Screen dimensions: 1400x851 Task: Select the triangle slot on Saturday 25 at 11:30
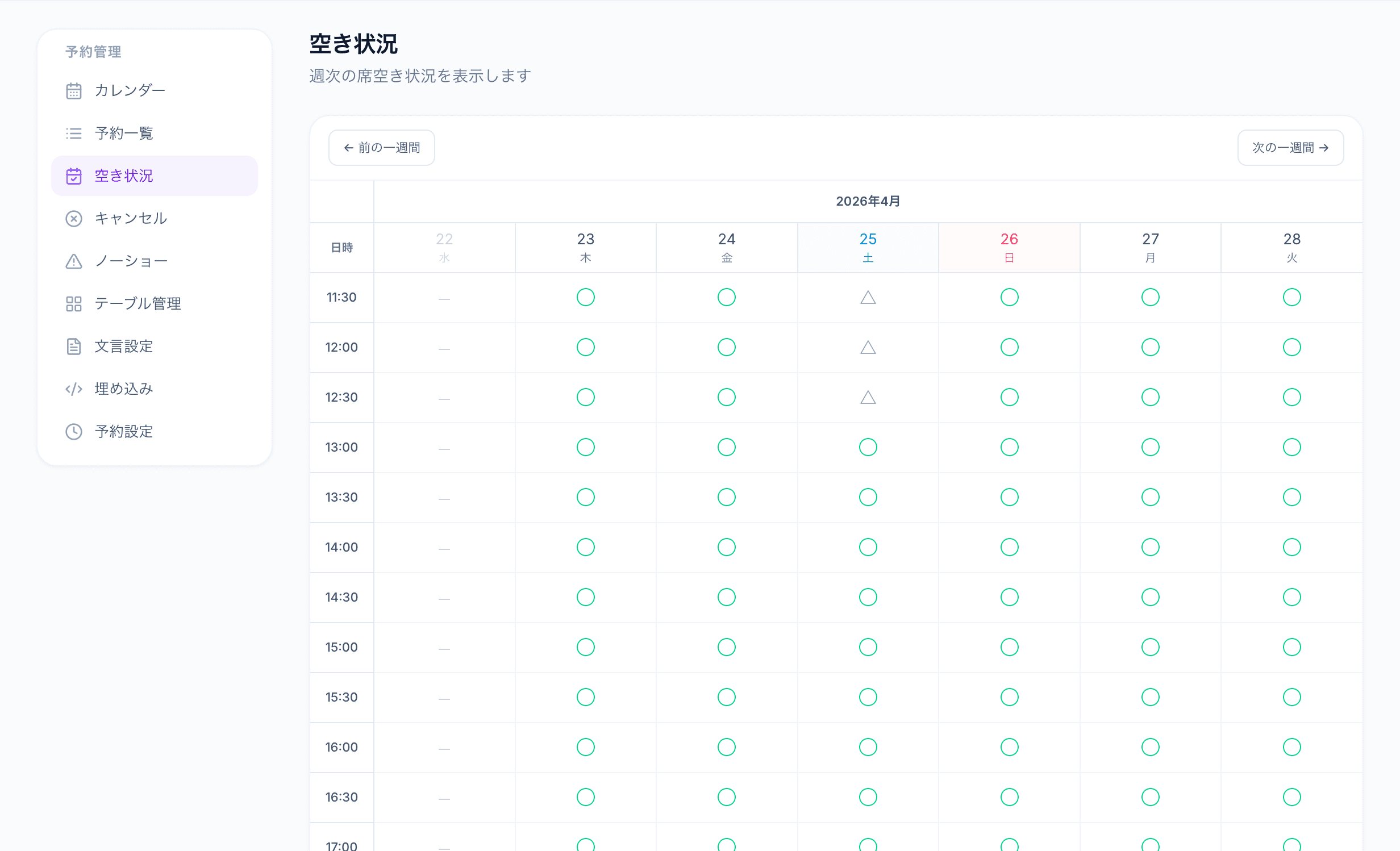tap(868, 298)
